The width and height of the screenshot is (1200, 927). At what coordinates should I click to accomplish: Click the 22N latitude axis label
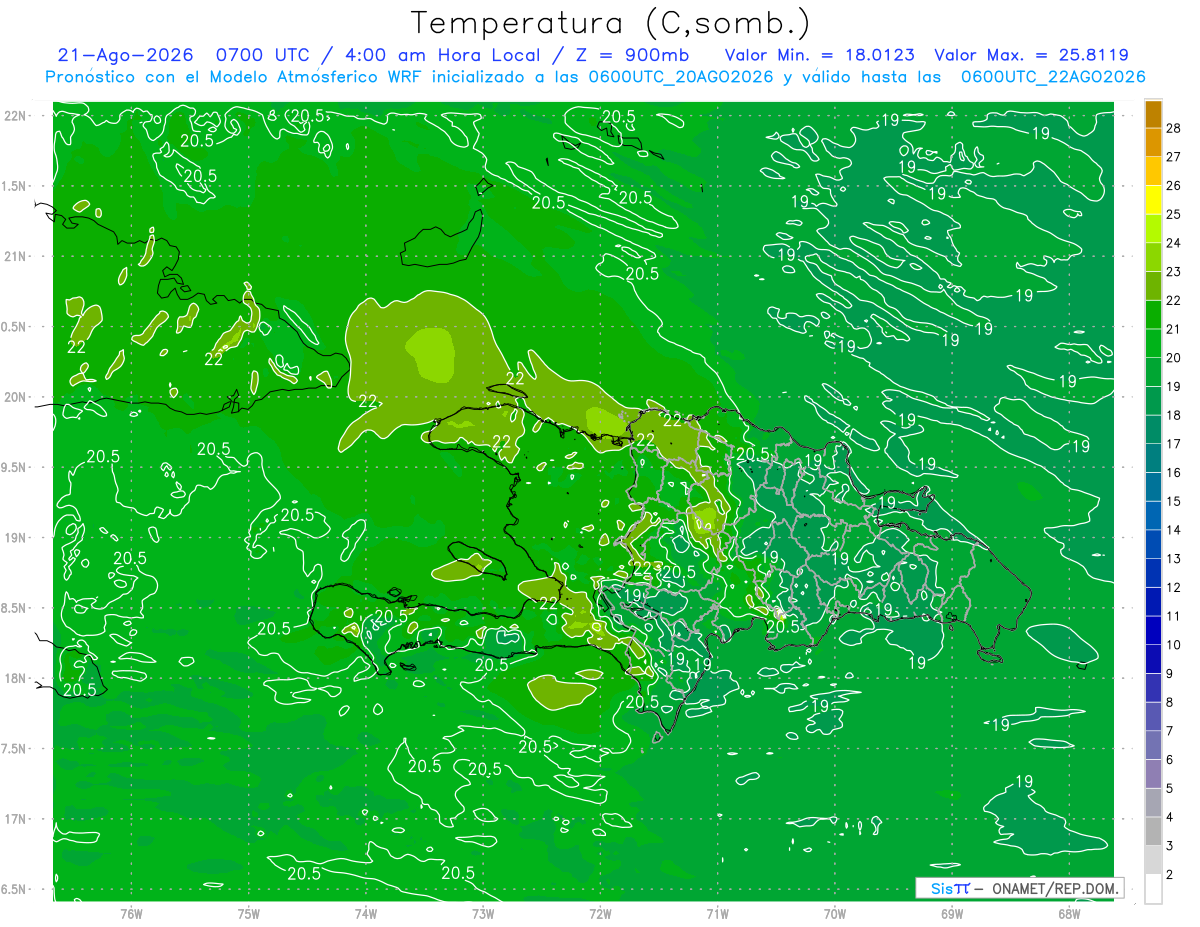[x=16, y=115]
